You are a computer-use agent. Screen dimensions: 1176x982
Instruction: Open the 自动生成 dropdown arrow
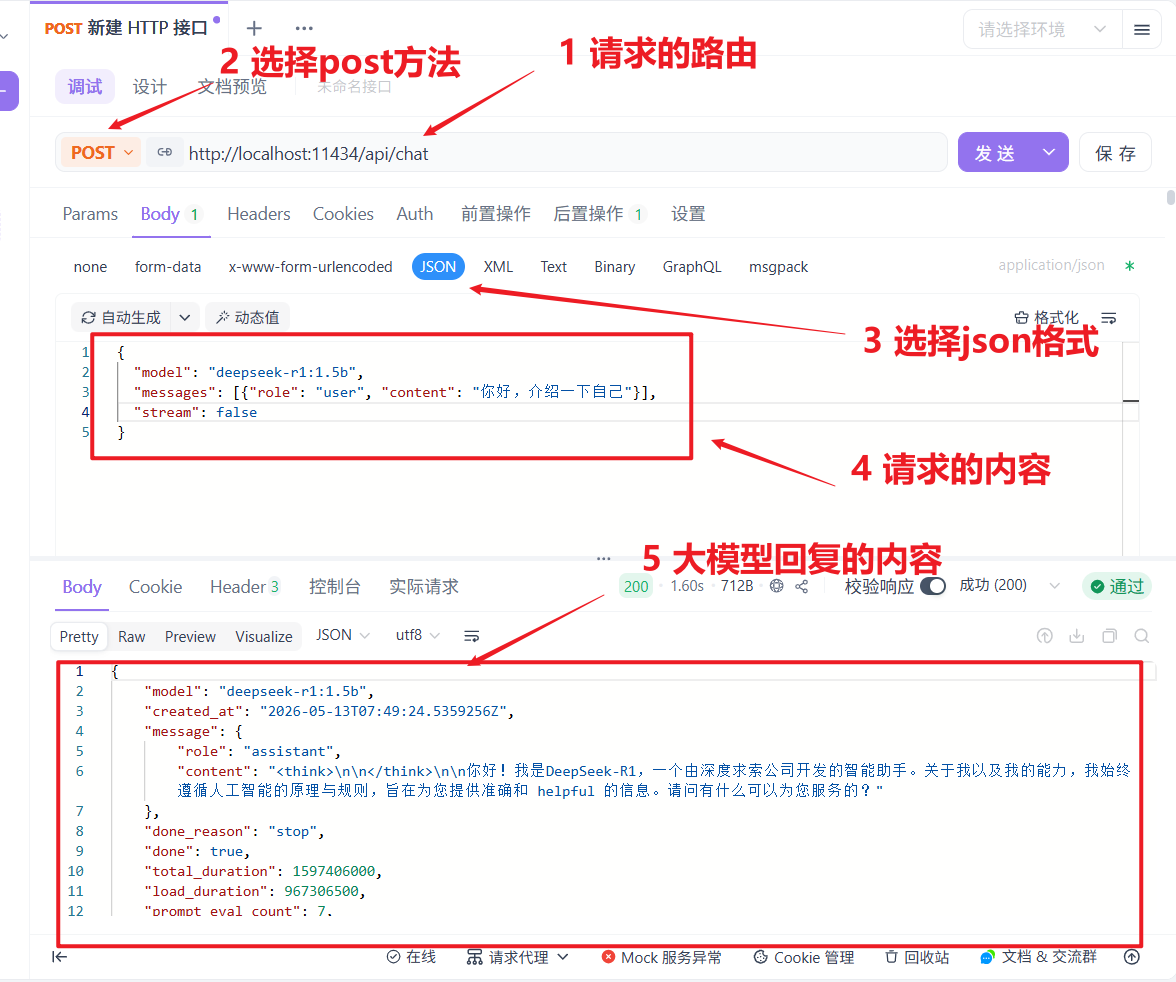click(x=184, y=317)
